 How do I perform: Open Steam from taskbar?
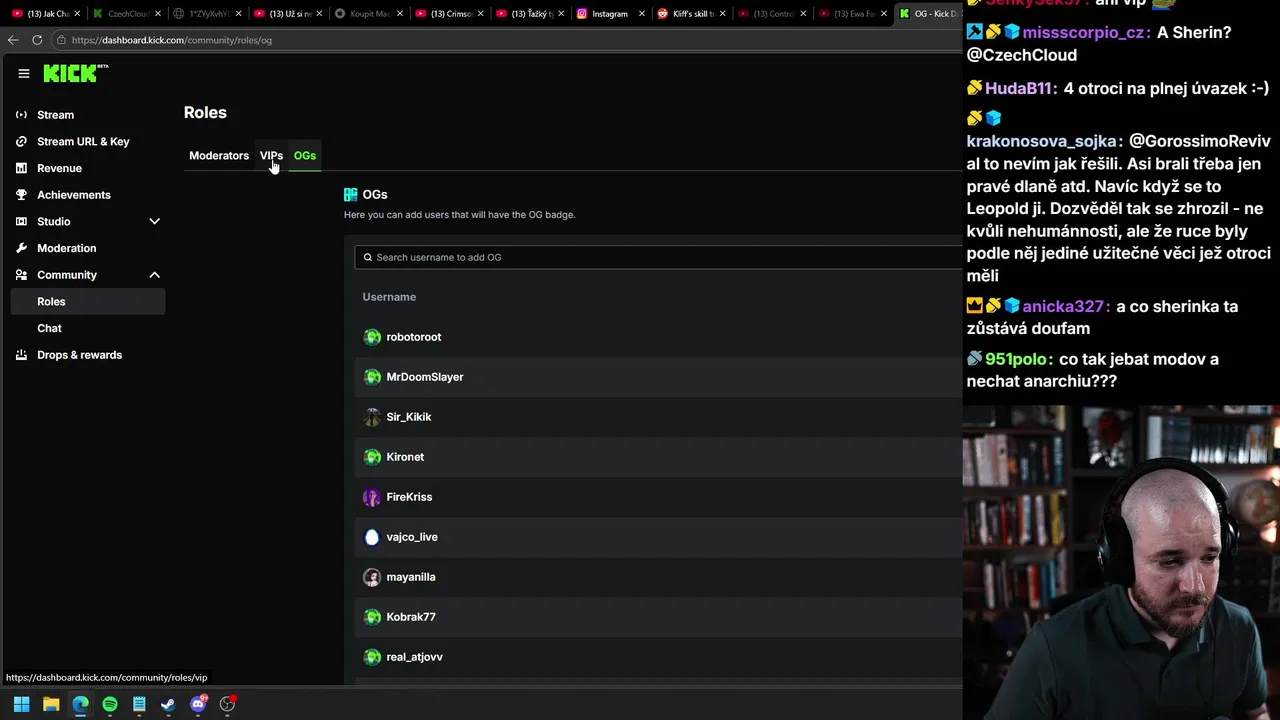pyautogui.click(x=168, y=704)
